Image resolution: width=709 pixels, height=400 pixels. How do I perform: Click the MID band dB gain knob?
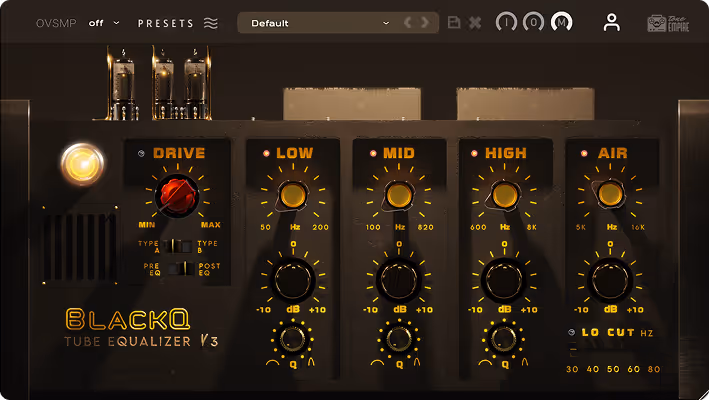(x=398, y=280)
